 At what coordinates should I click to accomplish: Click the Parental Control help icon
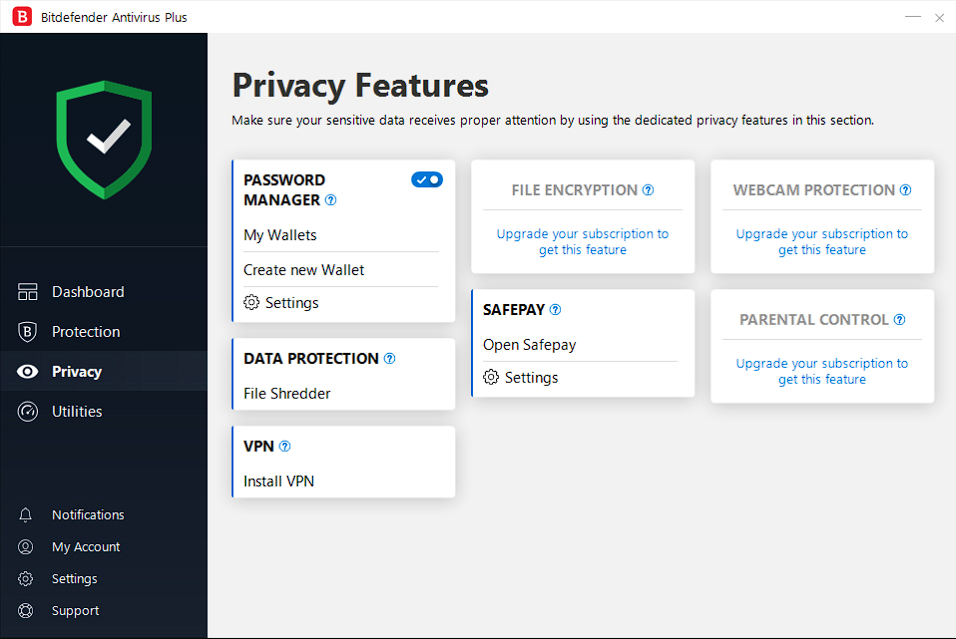coord(900,320)
